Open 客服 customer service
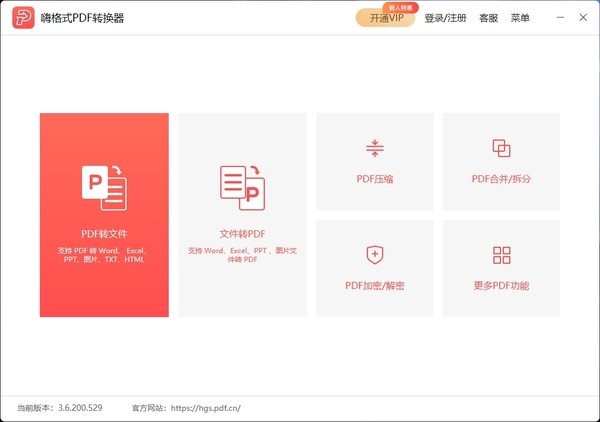Screen dimensions: 600x422 (488, 18)
